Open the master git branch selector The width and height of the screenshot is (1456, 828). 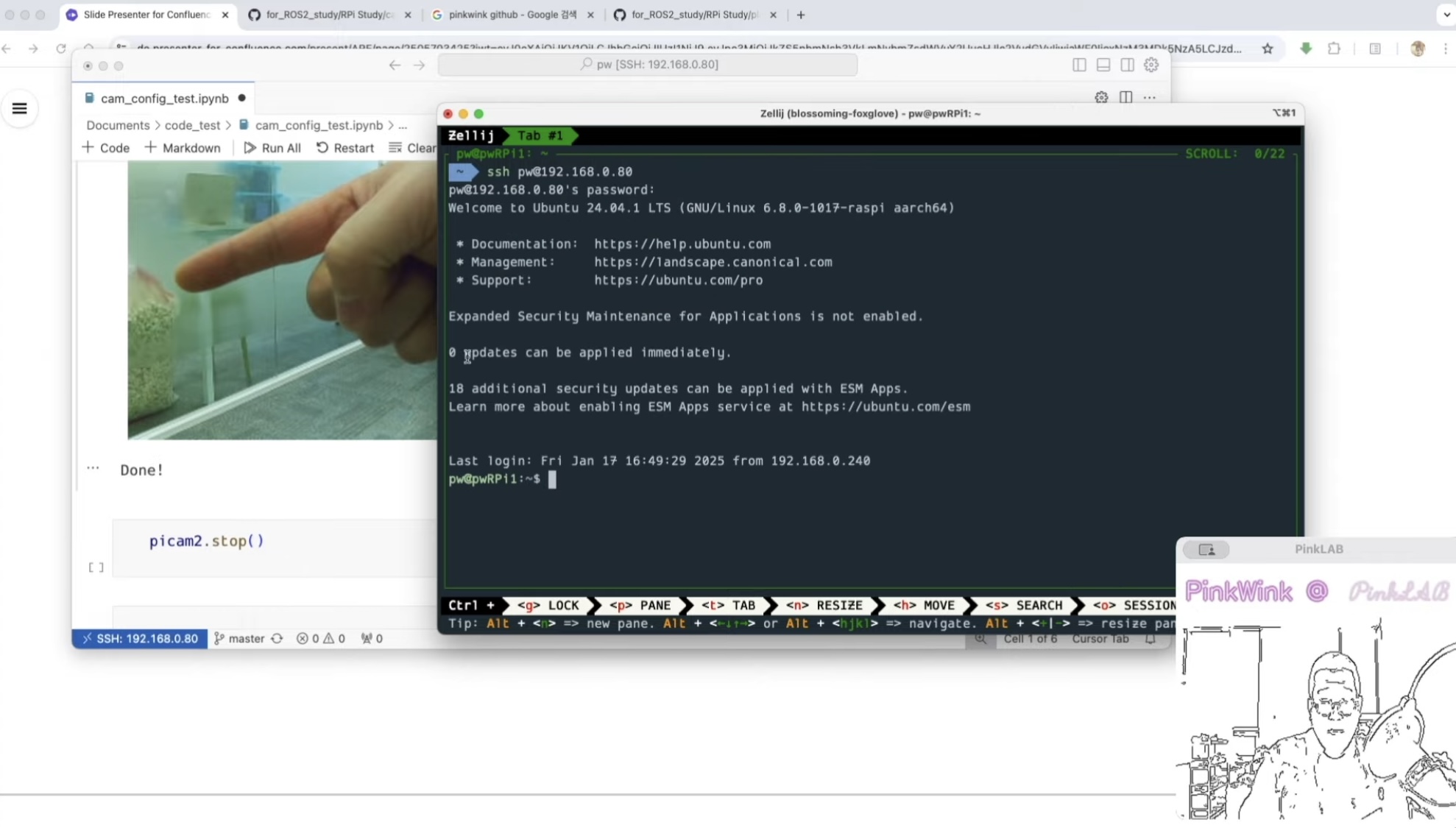click(x=239, y=638)
